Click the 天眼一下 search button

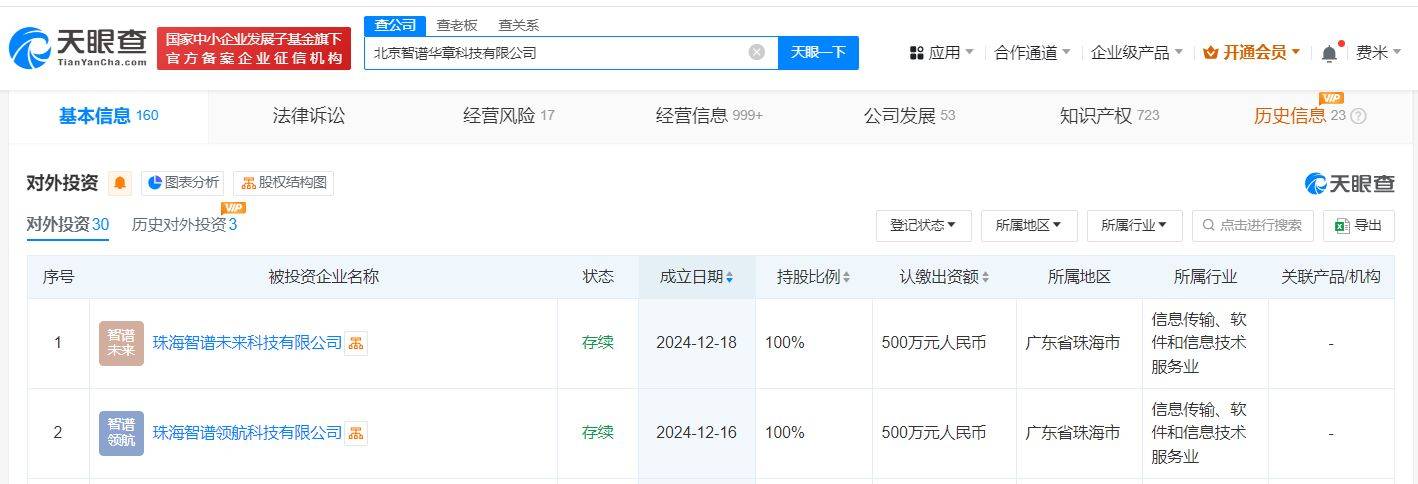click(x=818, y=53)
